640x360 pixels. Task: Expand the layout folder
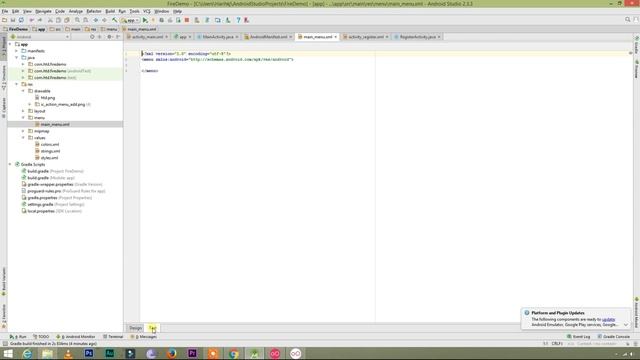[x=23, y=111]
